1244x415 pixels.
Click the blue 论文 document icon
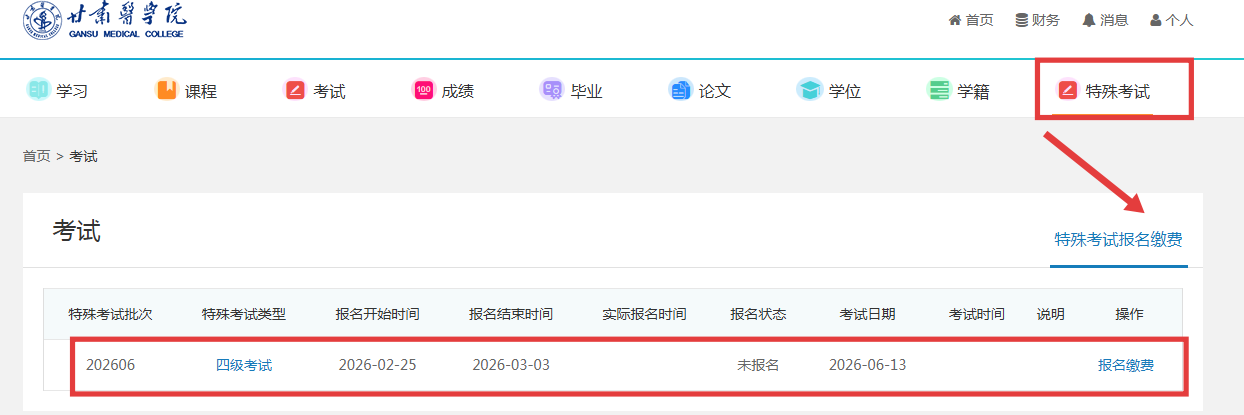coord(680,90)
